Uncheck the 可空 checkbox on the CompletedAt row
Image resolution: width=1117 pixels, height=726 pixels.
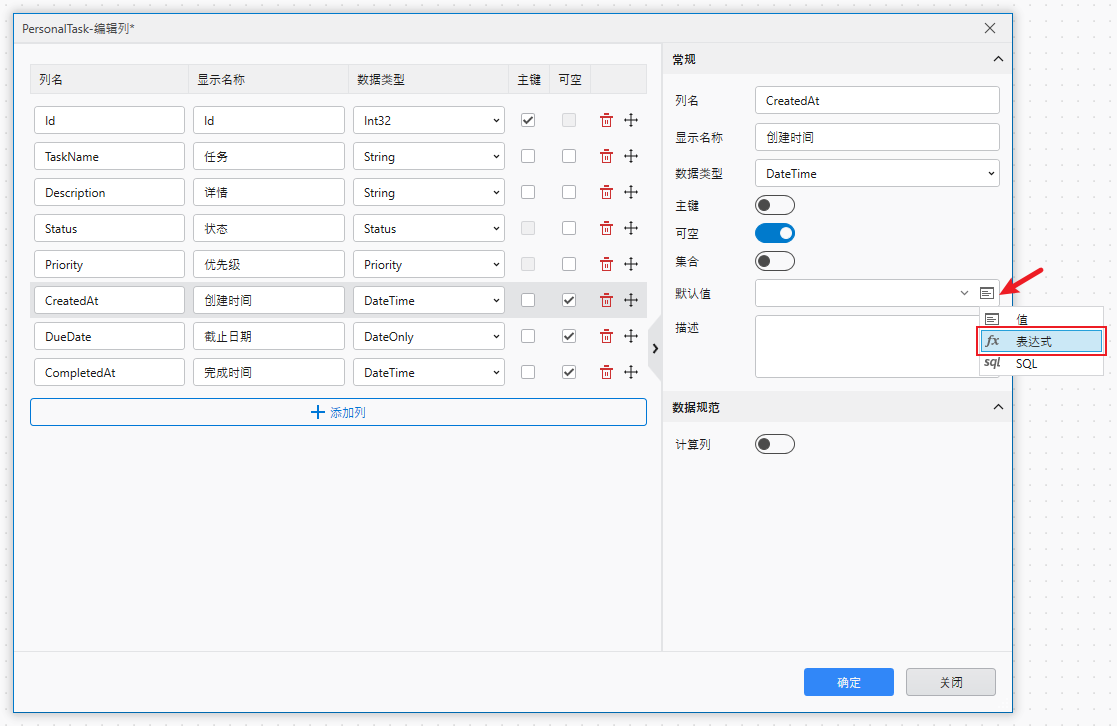(x=570, y=371)
